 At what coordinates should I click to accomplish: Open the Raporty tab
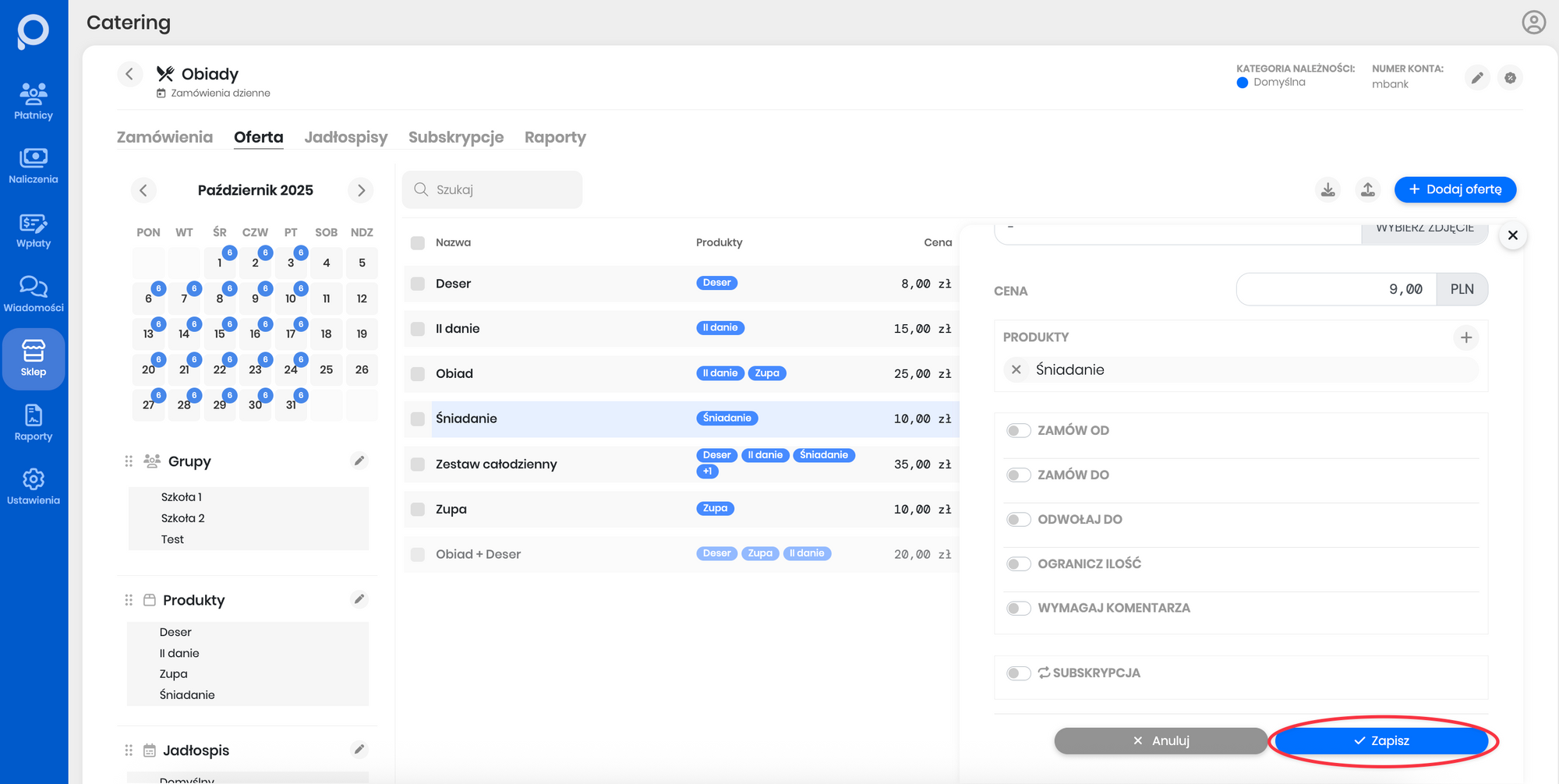pos(555,137)
